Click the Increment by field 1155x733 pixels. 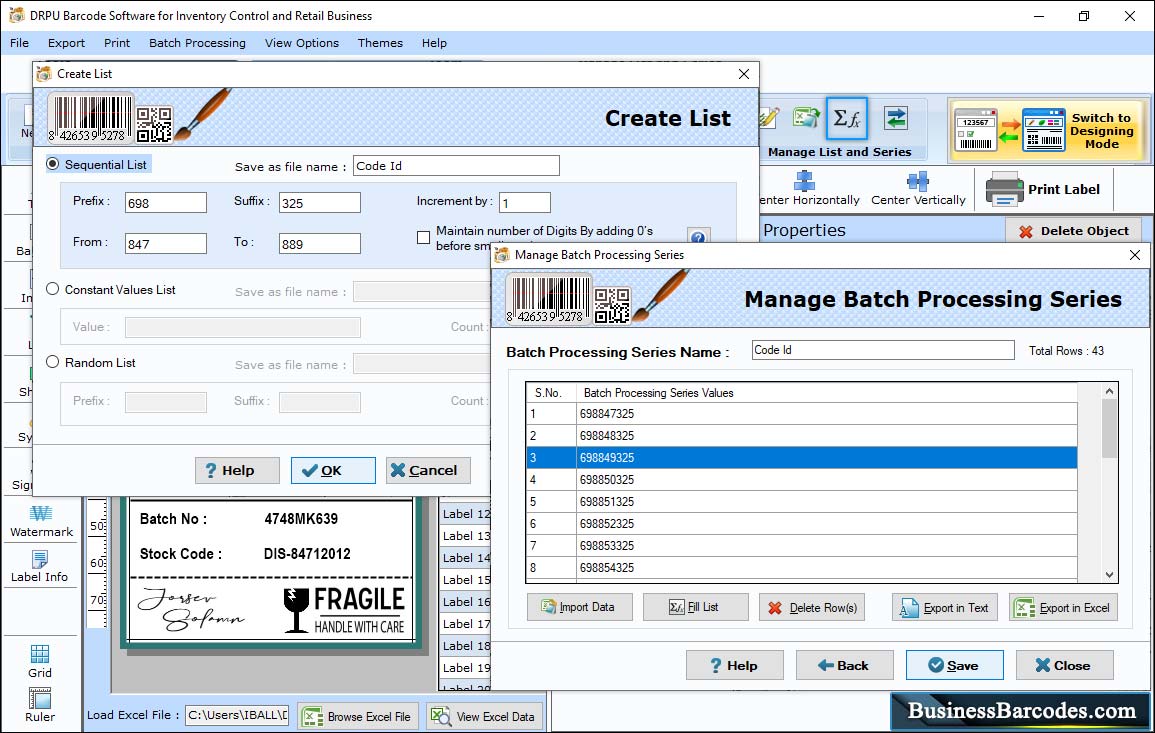pyautogui.click(x=524, y=203)
